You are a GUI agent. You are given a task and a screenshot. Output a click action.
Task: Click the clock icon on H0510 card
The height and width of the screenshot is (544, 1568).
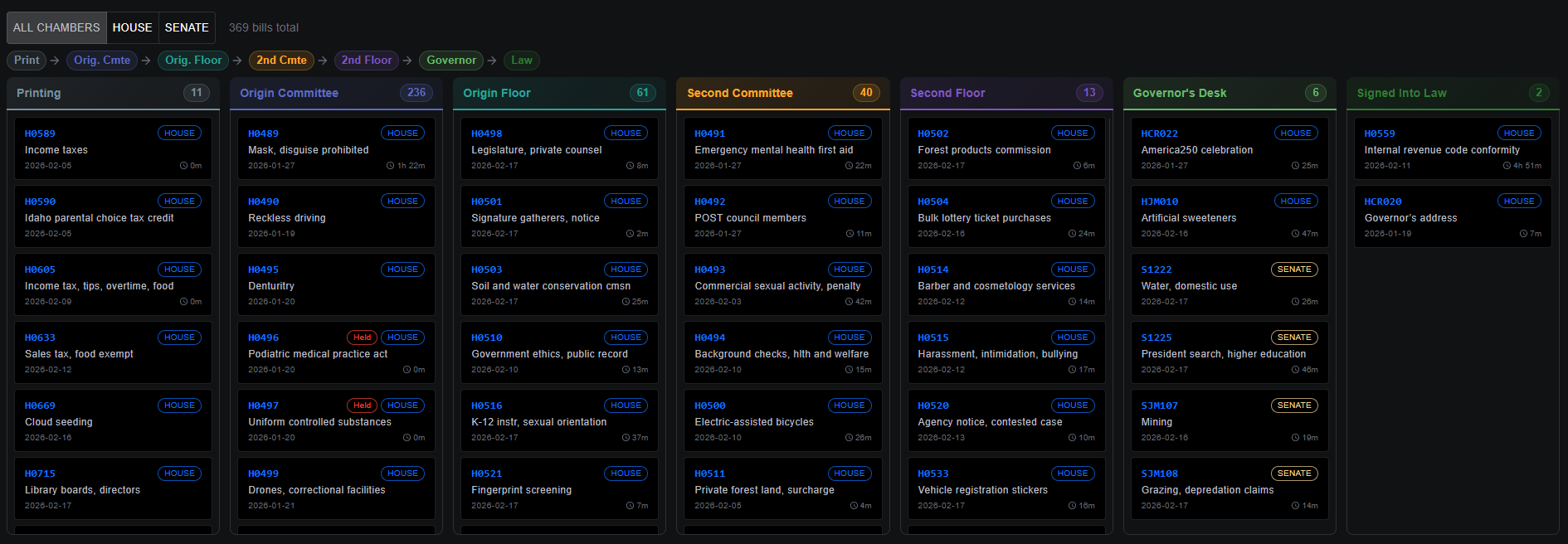(x=626, y=370)
